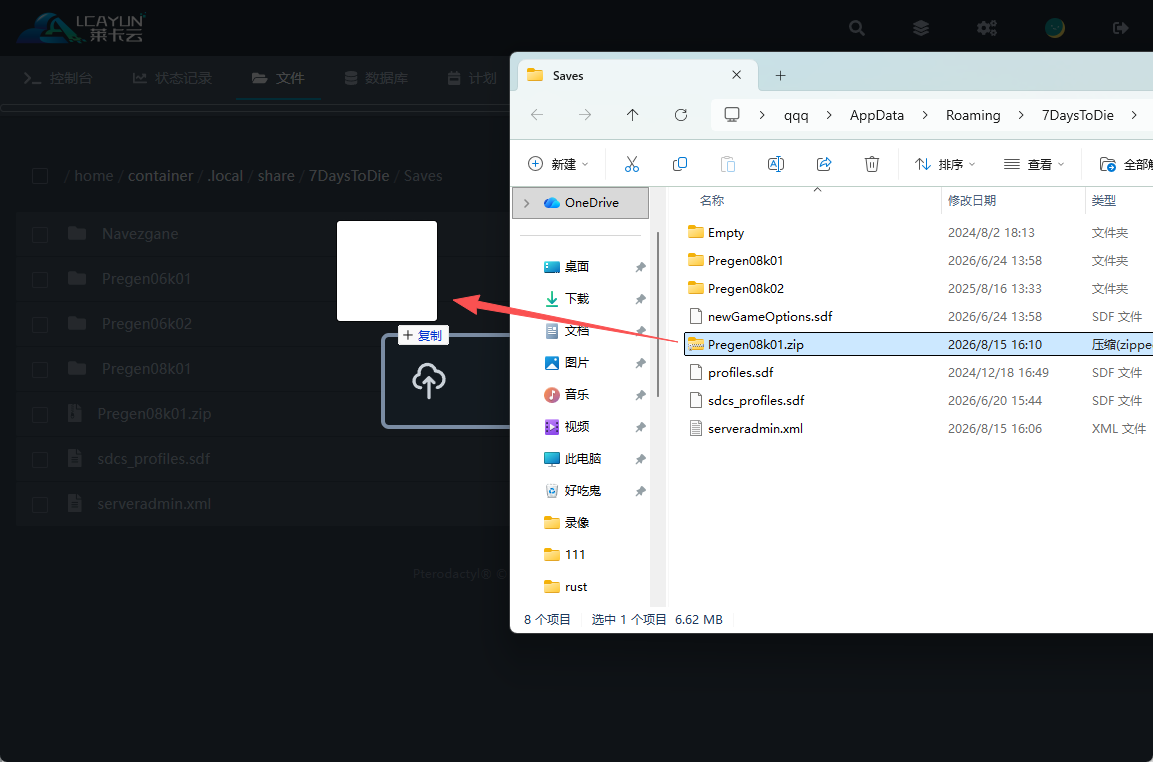Go up one folder level in Explorer
Image resolution: width=1153 pixels, height=762 pixels.
632,115
